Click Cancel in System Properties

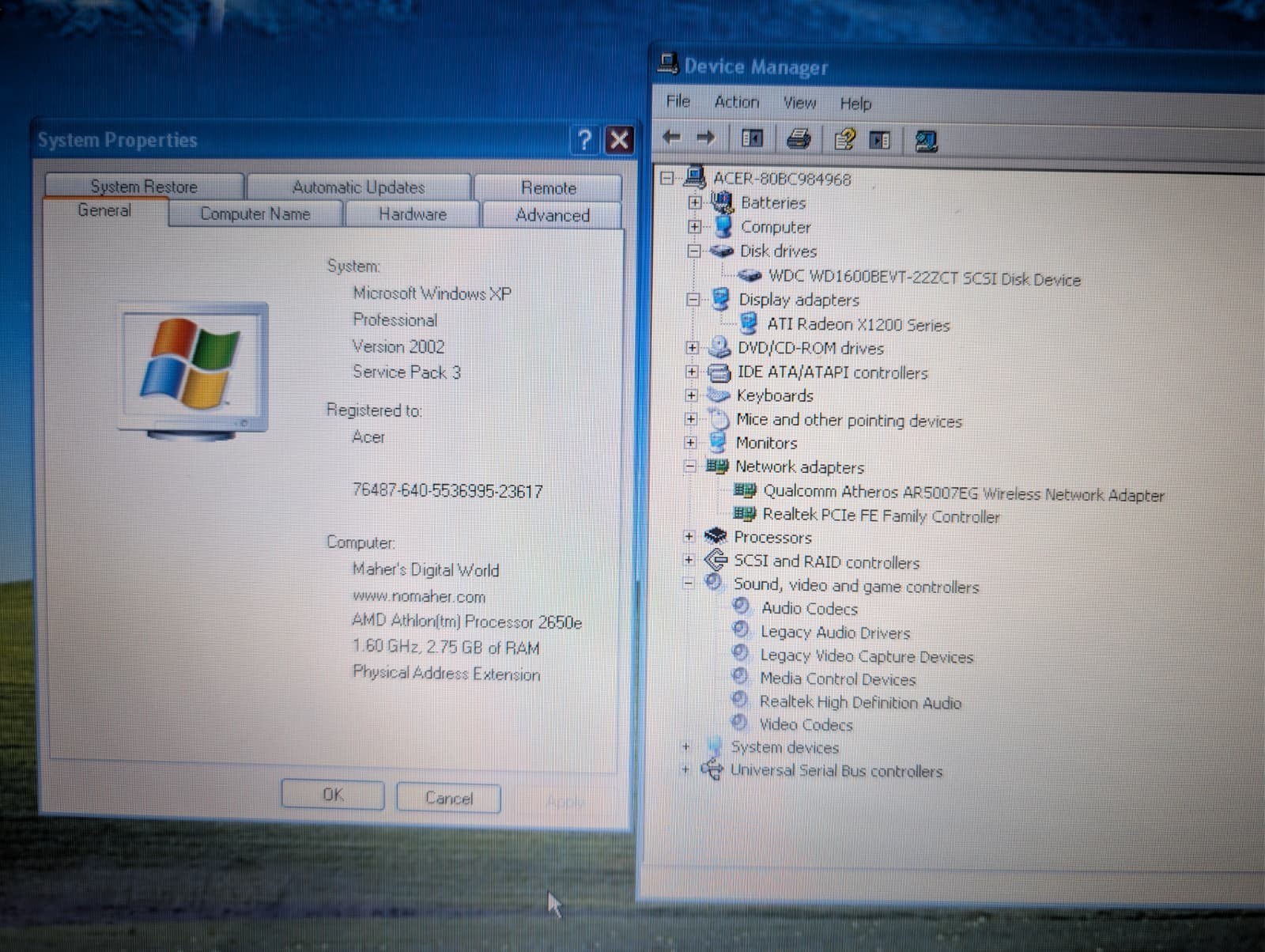tap(448, 797)
